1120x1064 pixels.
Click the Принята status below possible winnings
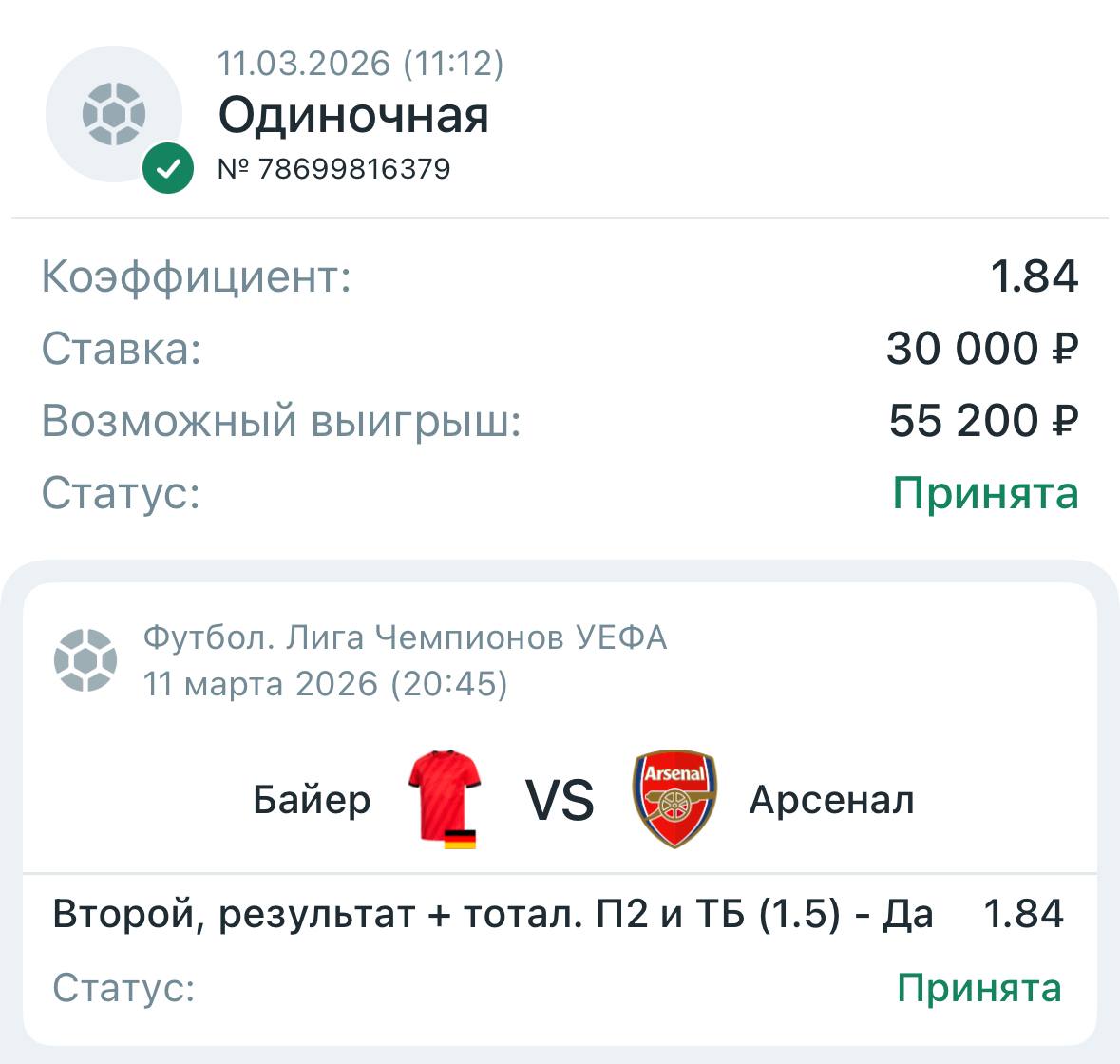pyautogui.click(x=985, y=493)
